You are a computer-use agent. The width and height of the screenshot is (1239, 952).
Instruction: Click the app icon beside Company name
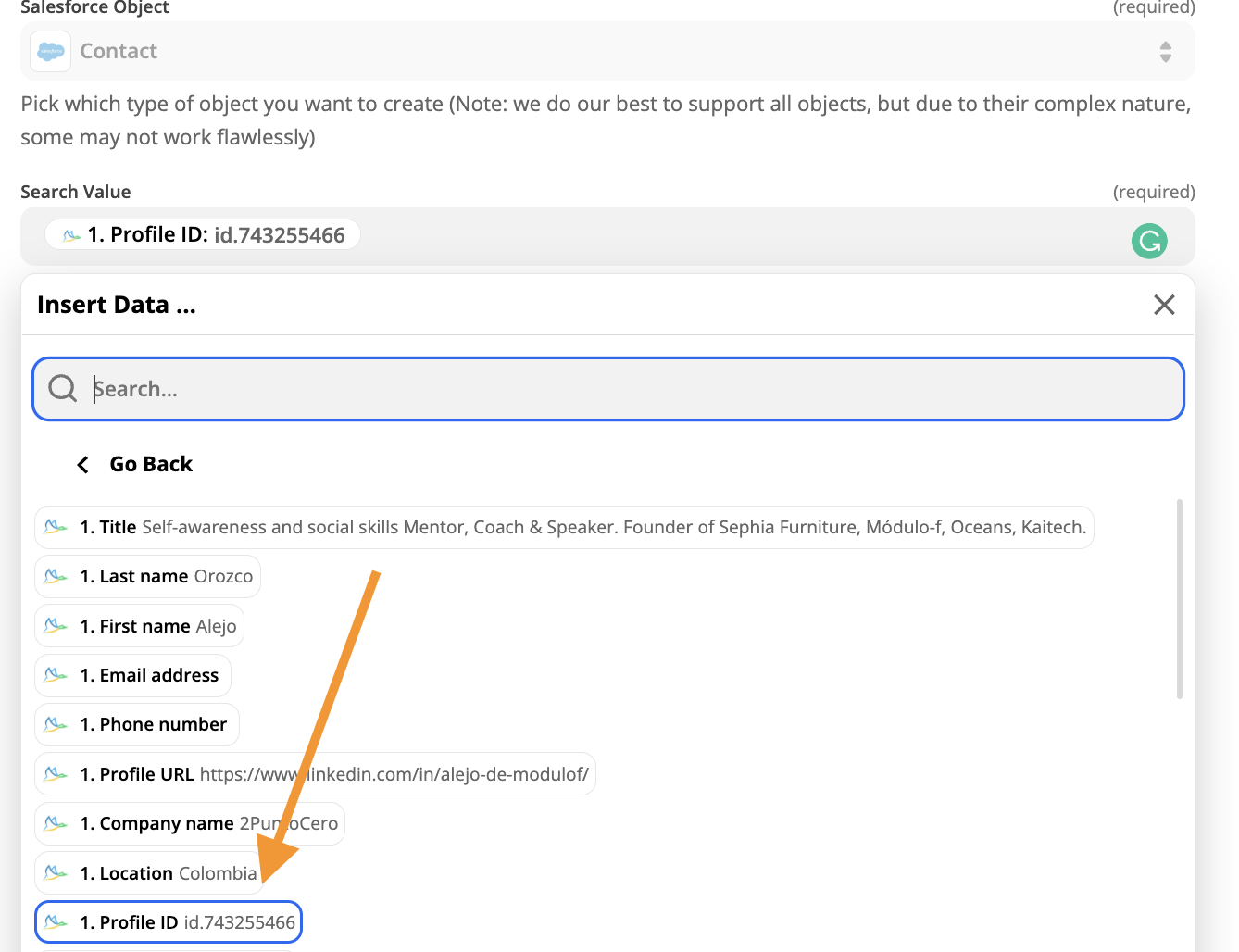(56, 823)
